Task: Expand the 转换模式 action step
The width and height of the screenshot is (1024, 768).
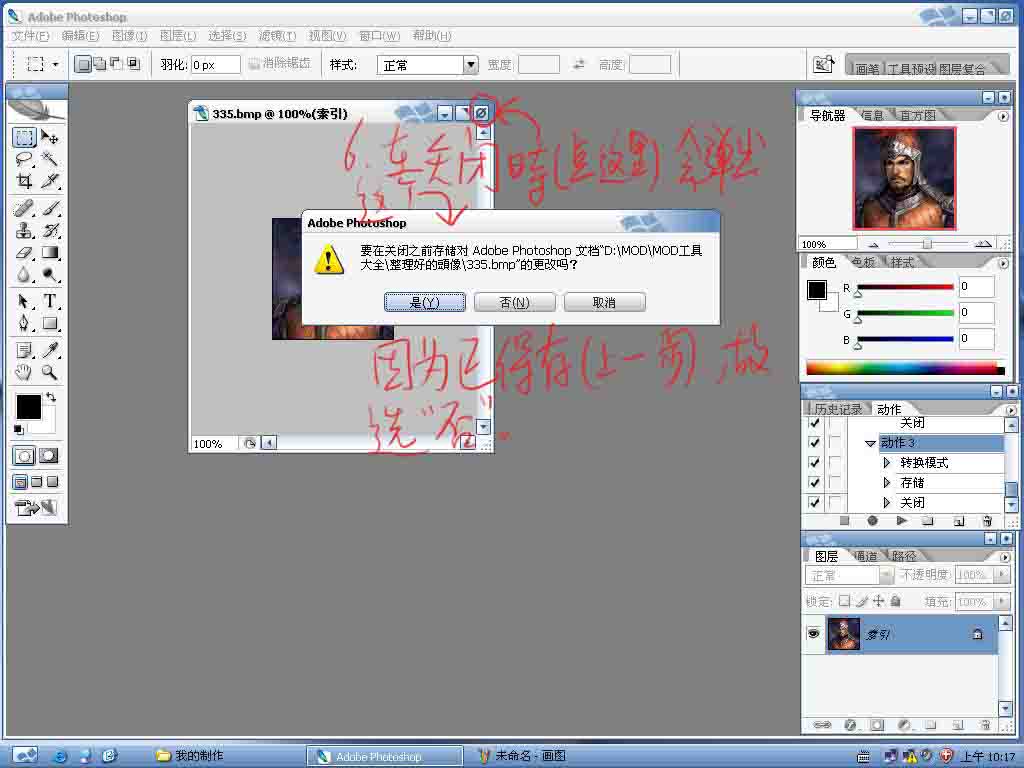Action: [886, 463]
